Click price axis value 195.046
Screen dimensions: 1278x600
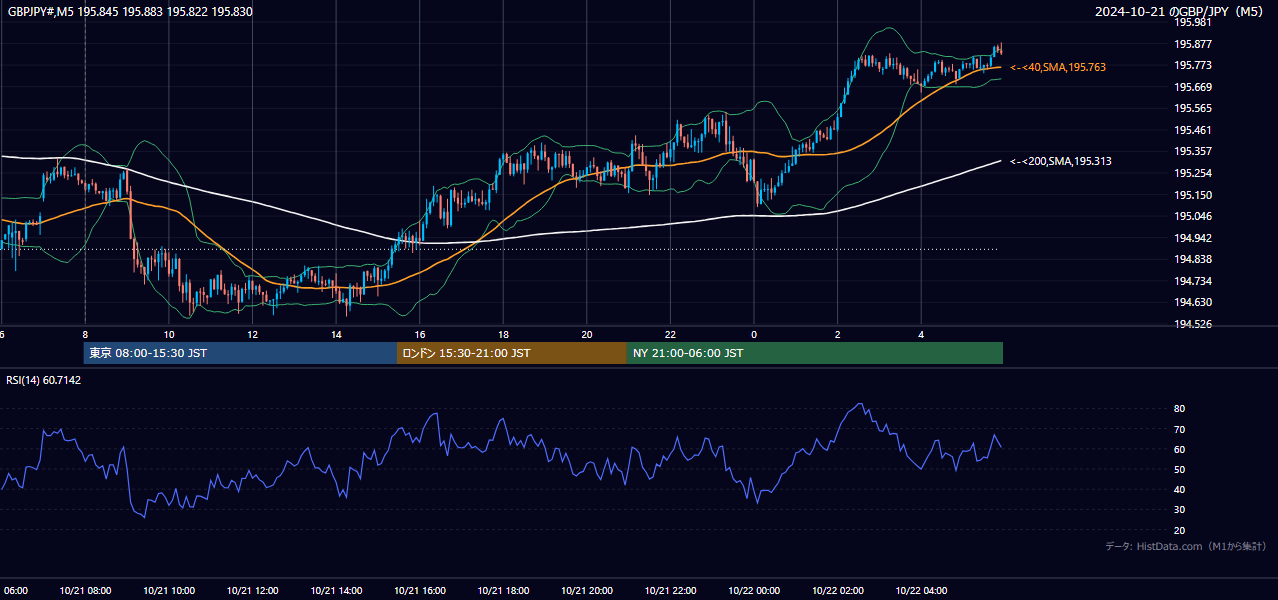[1194, 216]
